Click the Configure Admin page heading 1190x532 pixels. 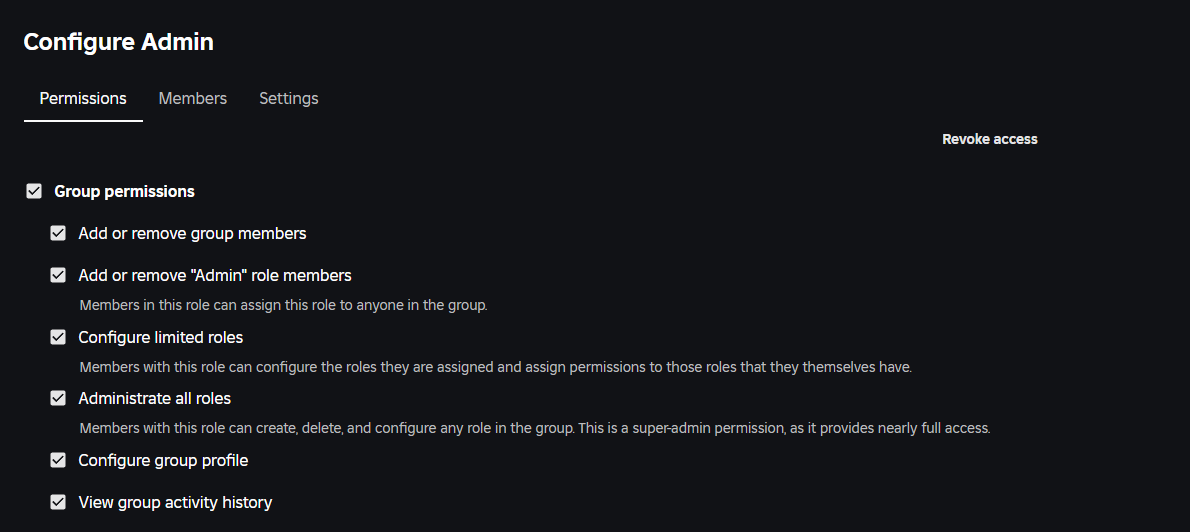click(118, 42)
